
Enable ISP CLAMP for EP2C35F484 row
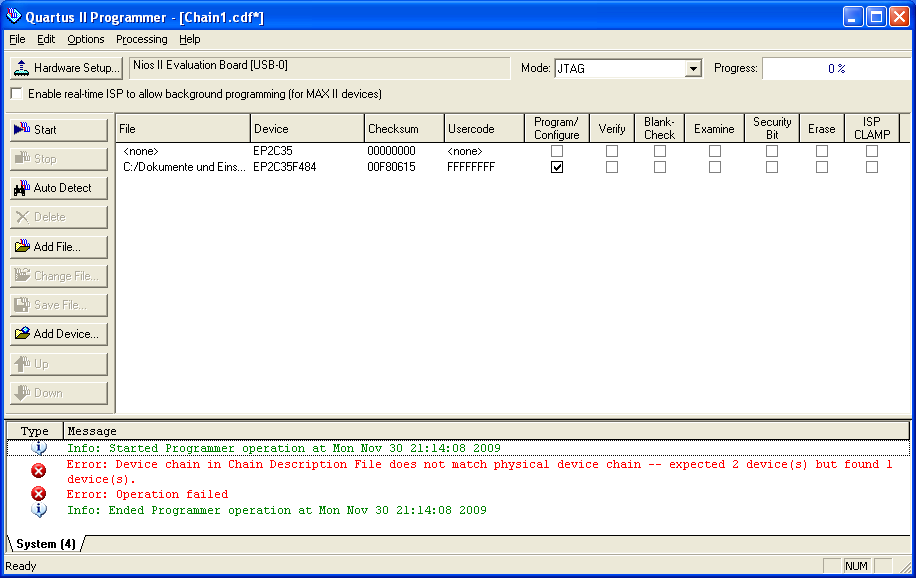872,167
